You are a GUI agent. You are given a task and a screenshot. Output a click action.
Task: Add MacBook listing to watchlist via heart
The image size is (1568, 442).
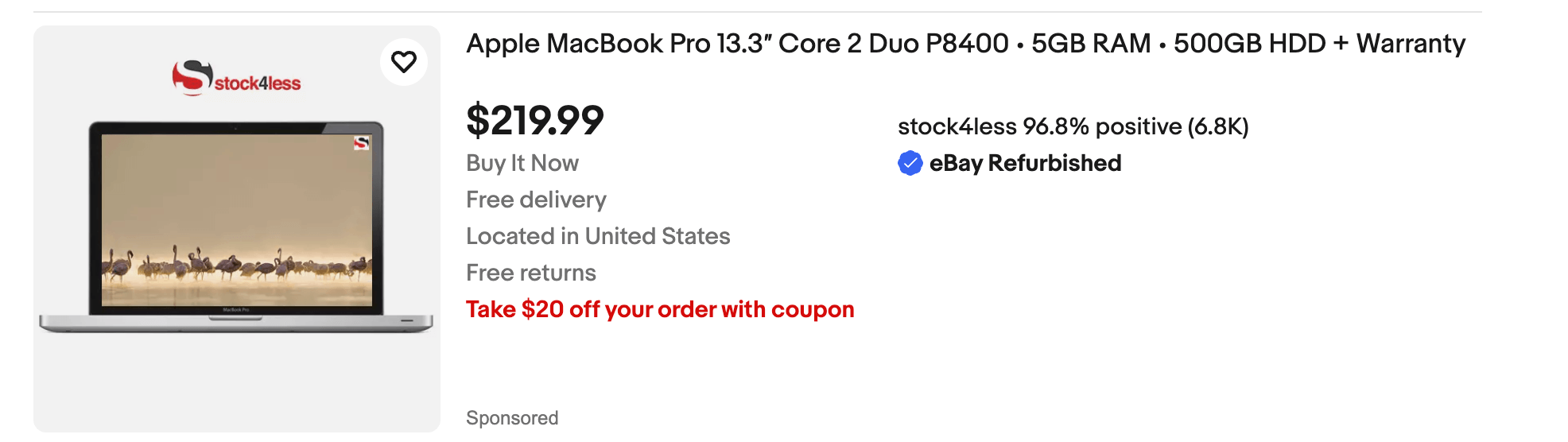point(404,62)
